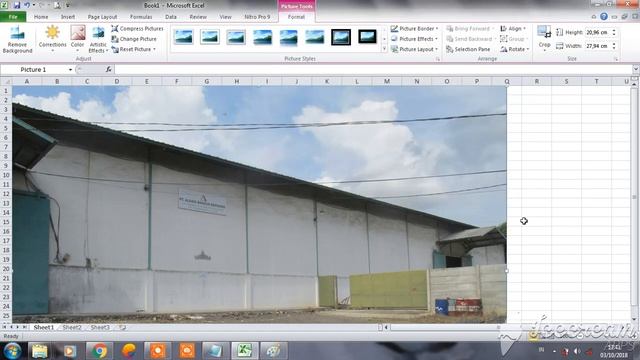Click the Select All corner button

click(x=6, y=81)
